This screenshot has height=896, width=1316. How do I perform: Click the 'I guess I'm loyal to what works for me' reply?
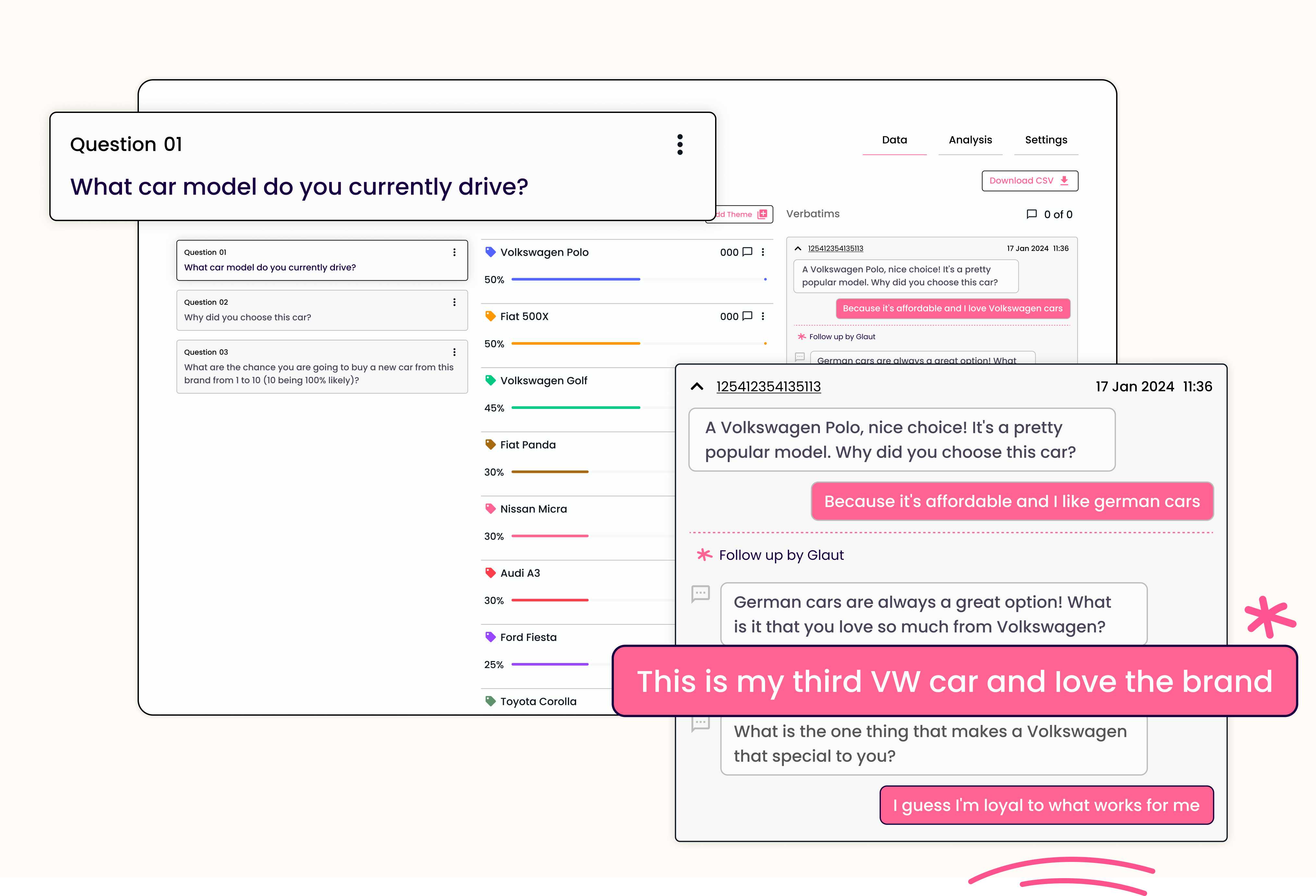point(1046,805)
